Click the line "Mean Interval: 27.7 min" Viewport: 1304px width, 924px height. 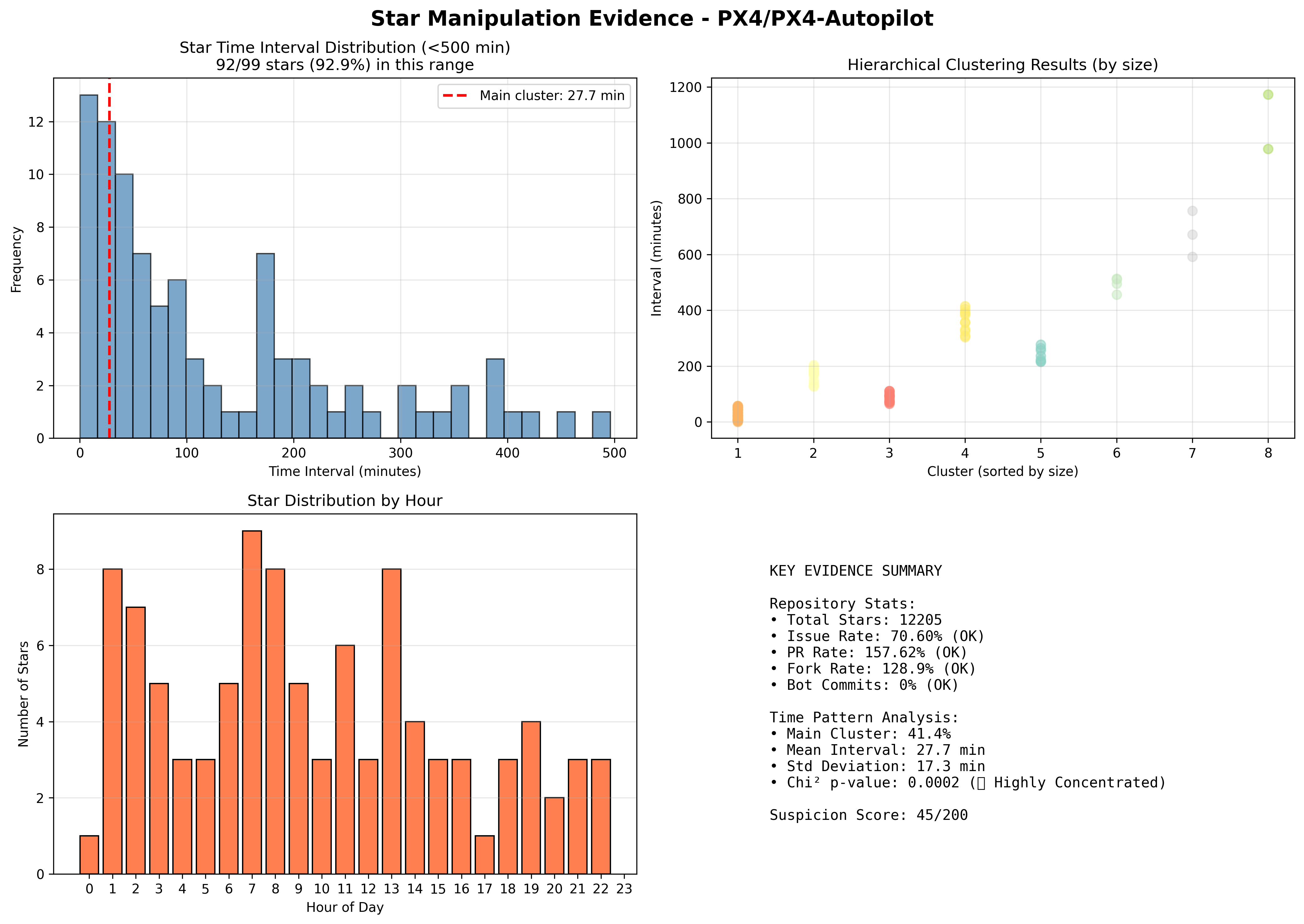point(877,750)
